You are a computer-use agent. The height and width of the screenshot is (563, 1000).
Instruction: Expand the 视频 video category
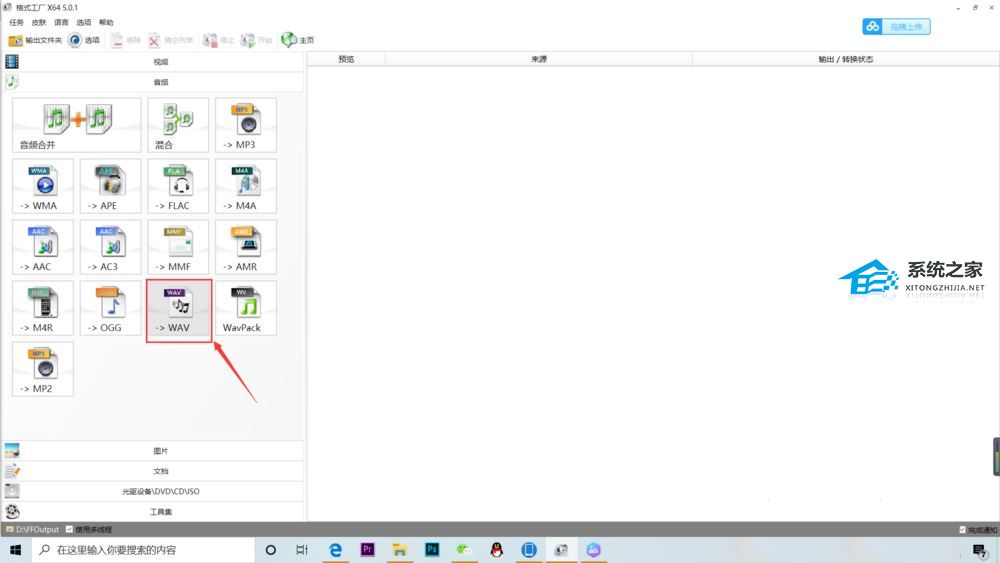pos(153,62)
